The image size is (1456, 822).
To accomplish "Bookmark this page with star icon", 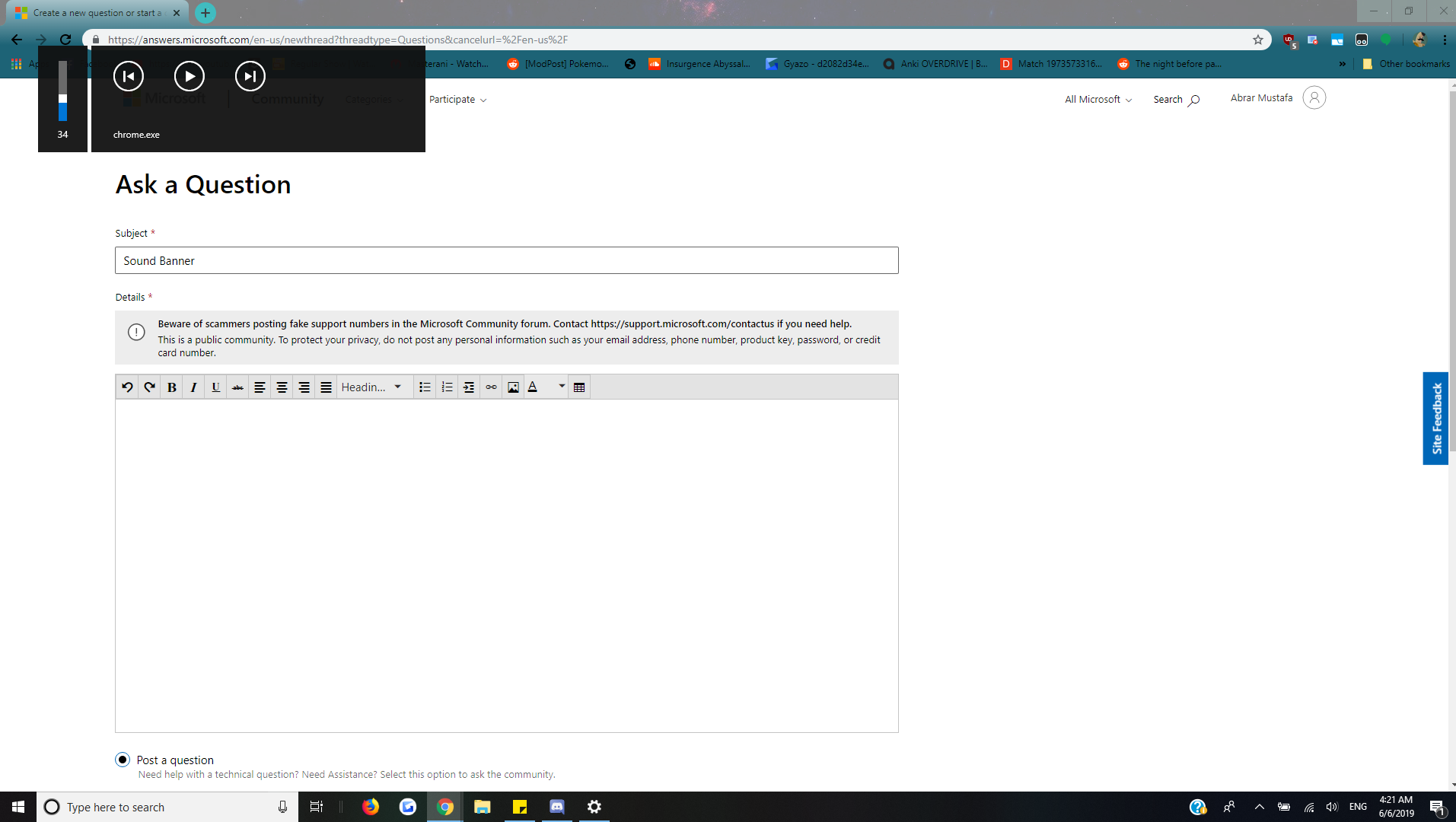I will coord(1258,40).
